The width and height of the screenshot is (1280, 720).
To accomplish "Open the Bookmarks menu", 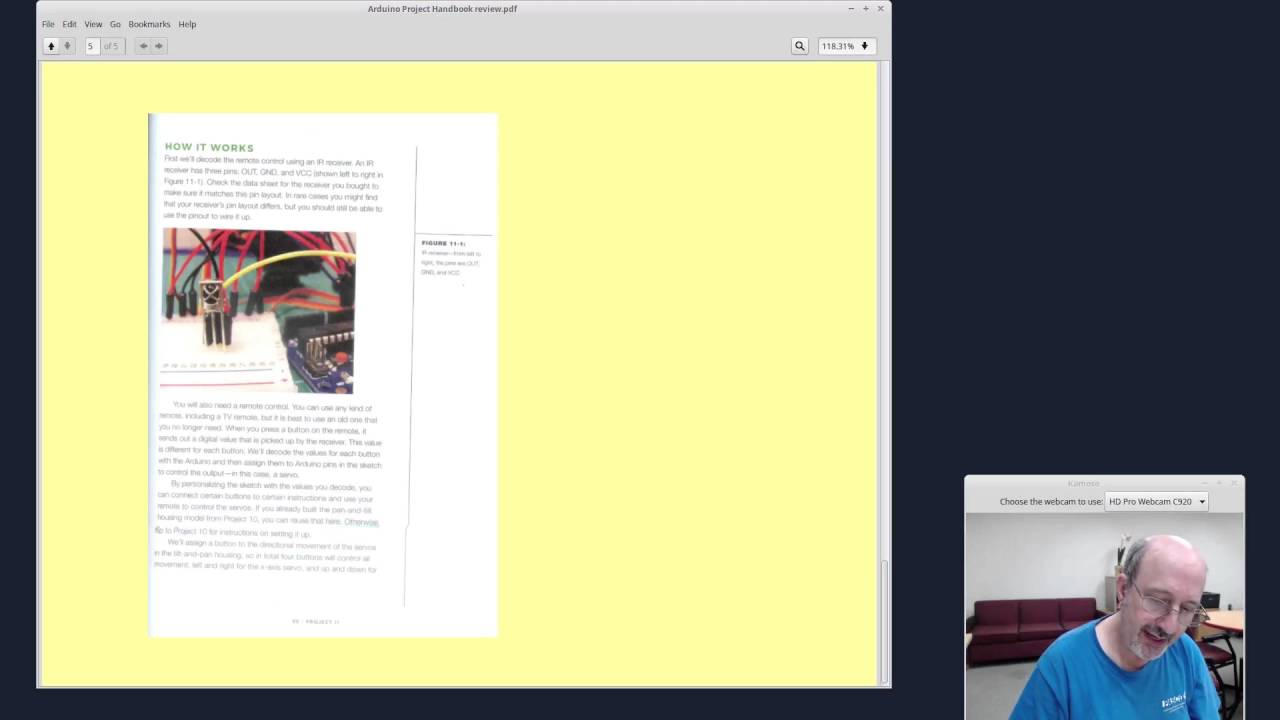I will click(149, 24).
